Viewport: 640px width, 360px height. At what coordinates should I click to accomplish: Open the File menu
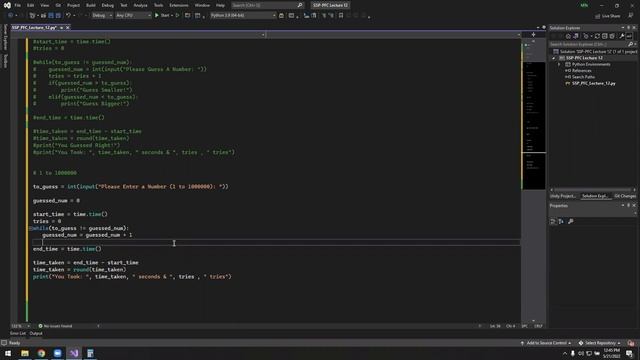[x=18, y=5]
